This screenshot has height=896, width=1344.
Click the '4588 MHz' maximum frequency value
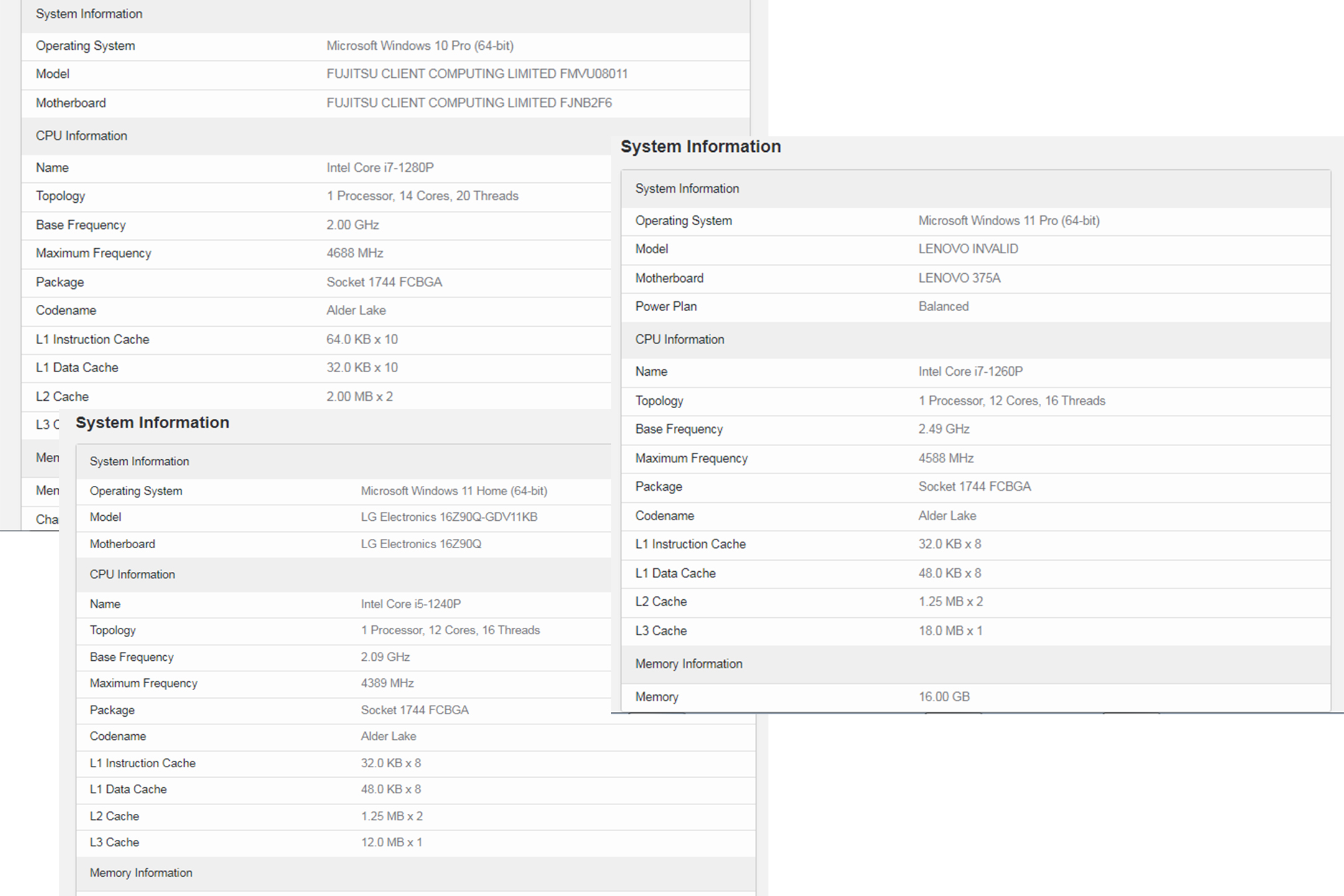click(946, 459)
